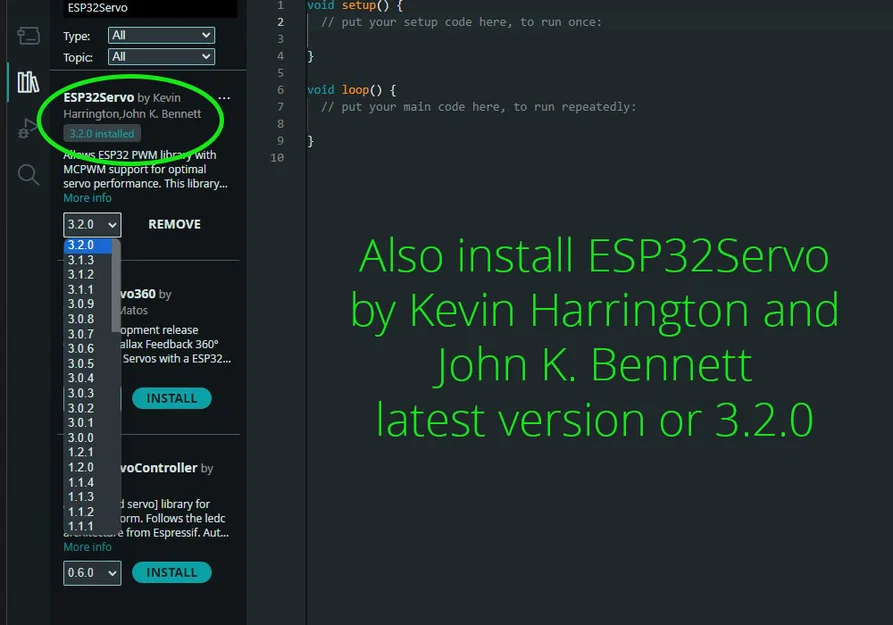Click the 3.2.0 installed badge
Viewport: 893px width, 625px height.
point(102,134)
